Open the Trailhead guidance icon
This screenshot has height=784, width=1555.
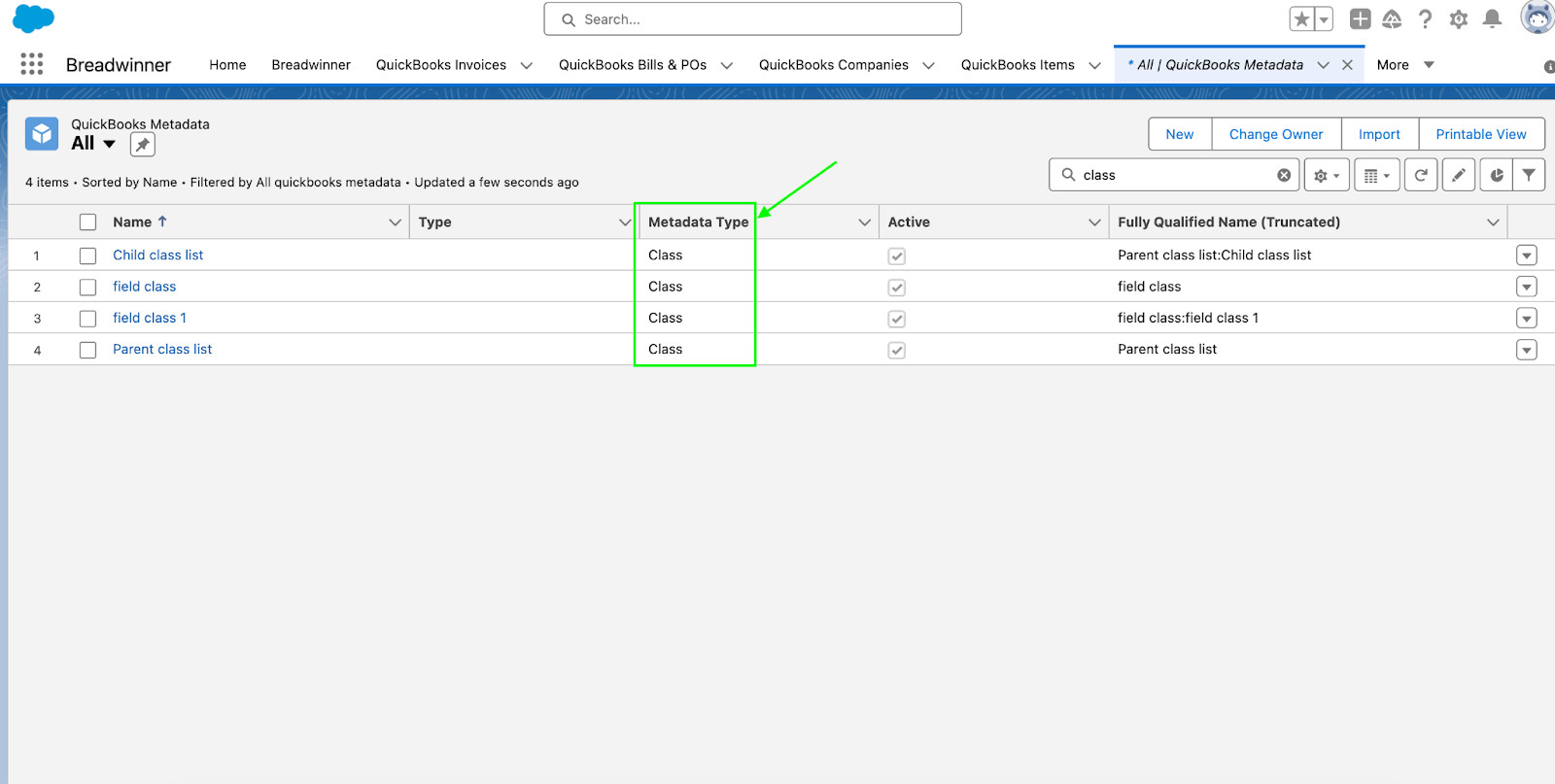pos(1393,18)
